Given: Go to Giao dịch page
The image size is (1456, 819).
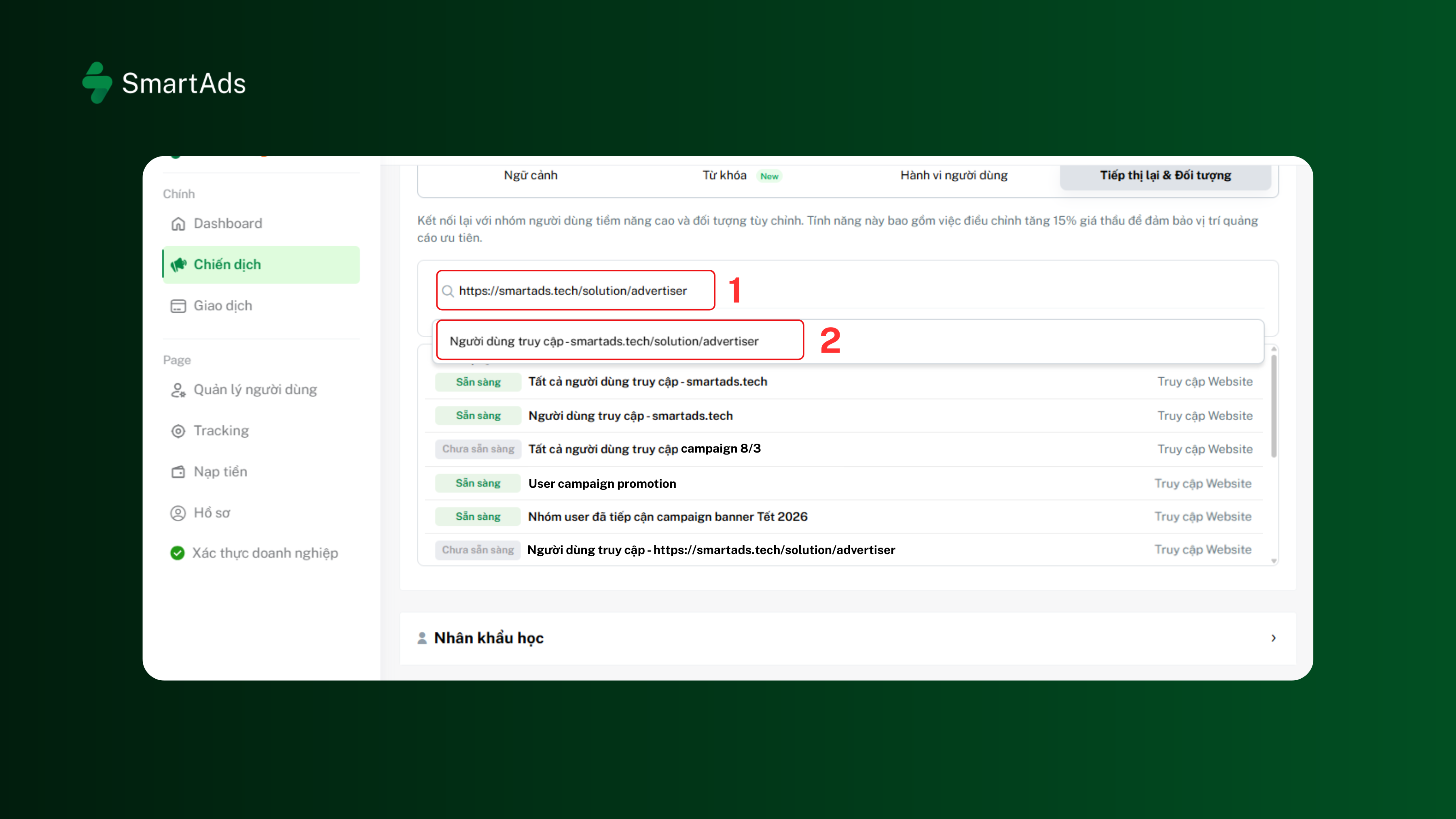Looking at the screenshot, I should click(x=261, y=306).
